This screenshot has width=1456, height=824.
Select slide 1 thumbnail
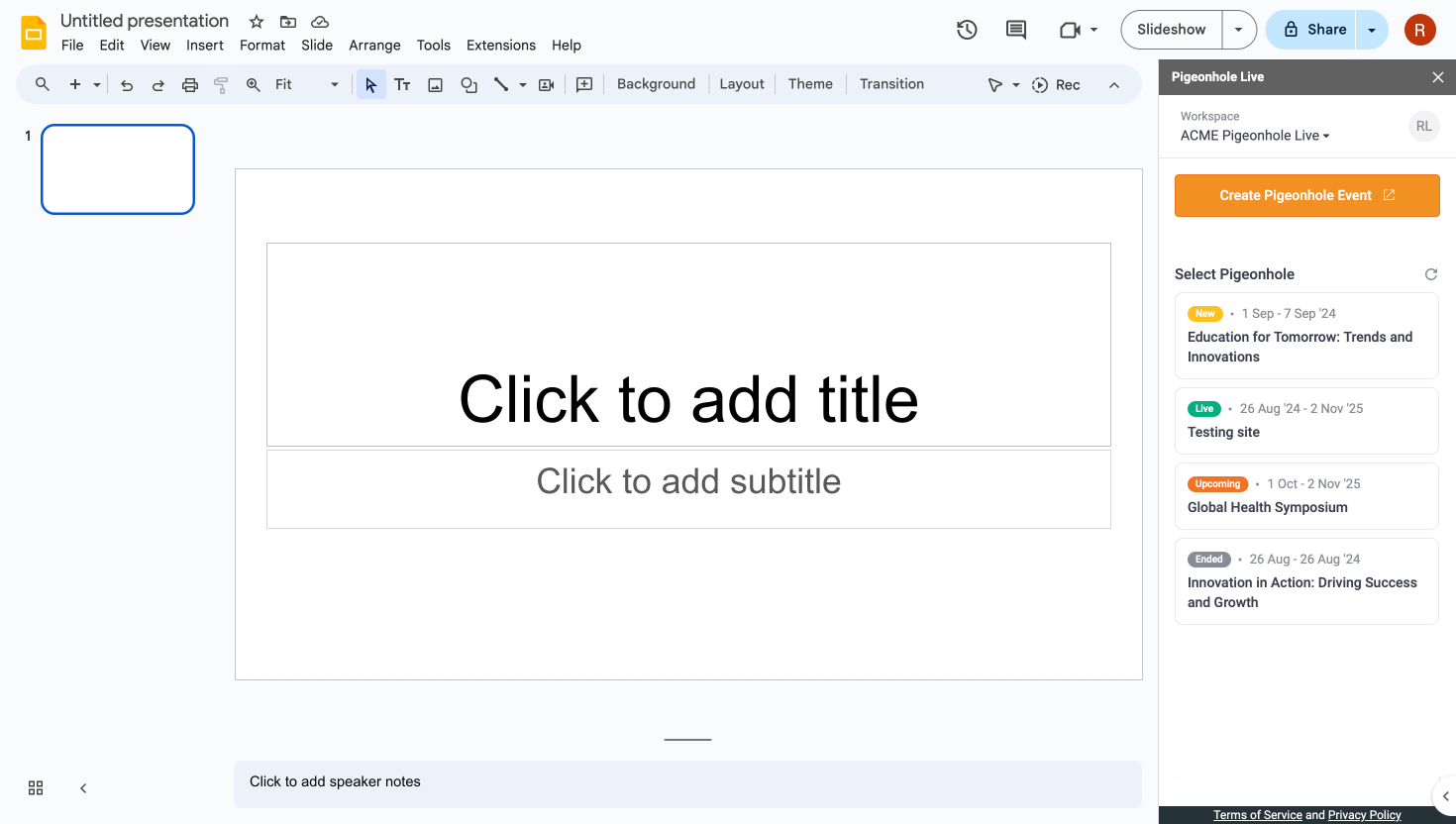118,169
